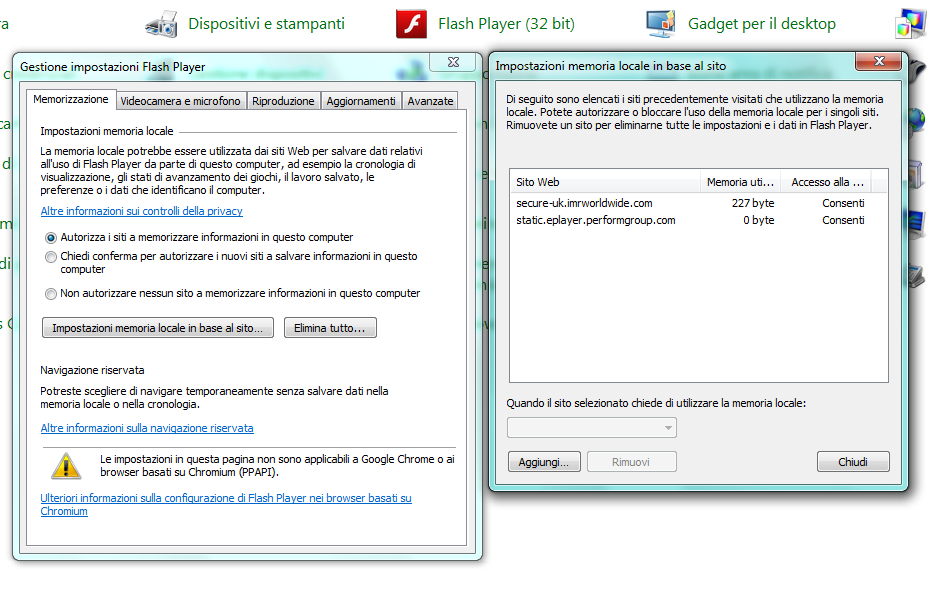Image resolution: width=932 pixels, height=591 pixels.
Task: Open the Aggiornamenti tab
Action: pyautogui.click(x=361, y=101)
